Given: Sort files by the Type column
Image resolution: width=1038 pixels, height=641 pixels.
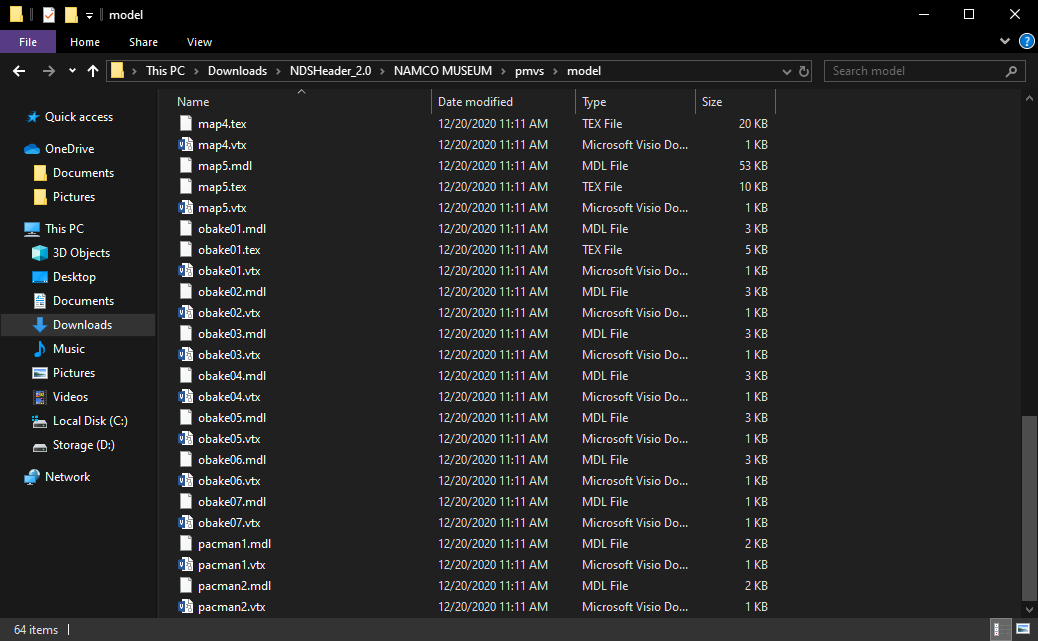Looking at the screenshot, I should [594, 102].
